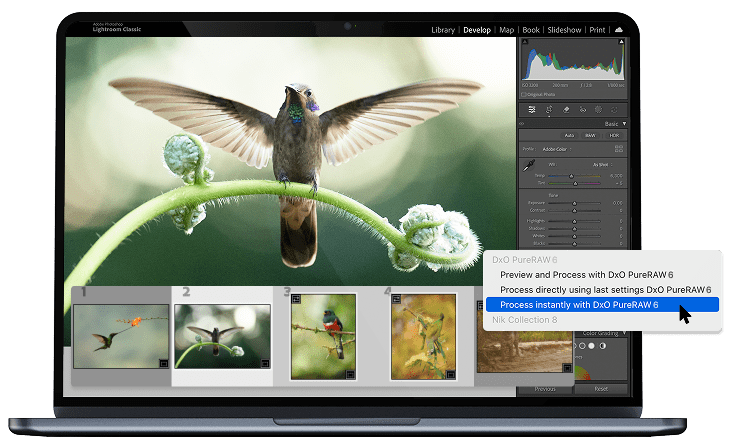Open the Adobe Color profile dropdown
This screenshot has width=737, height=437.
[556, 148]
